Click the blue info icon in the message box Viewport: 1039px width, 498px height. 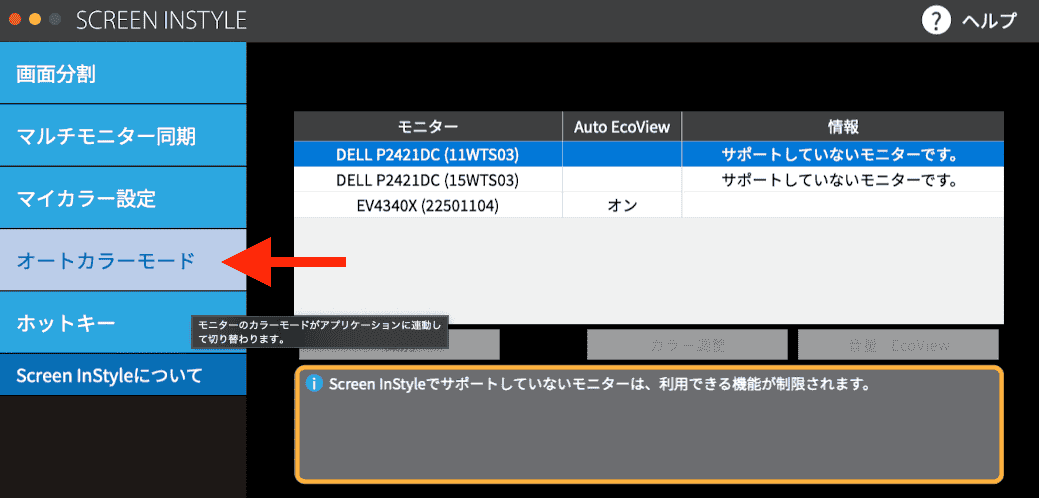pyautogui.click(x=315, y=383)
